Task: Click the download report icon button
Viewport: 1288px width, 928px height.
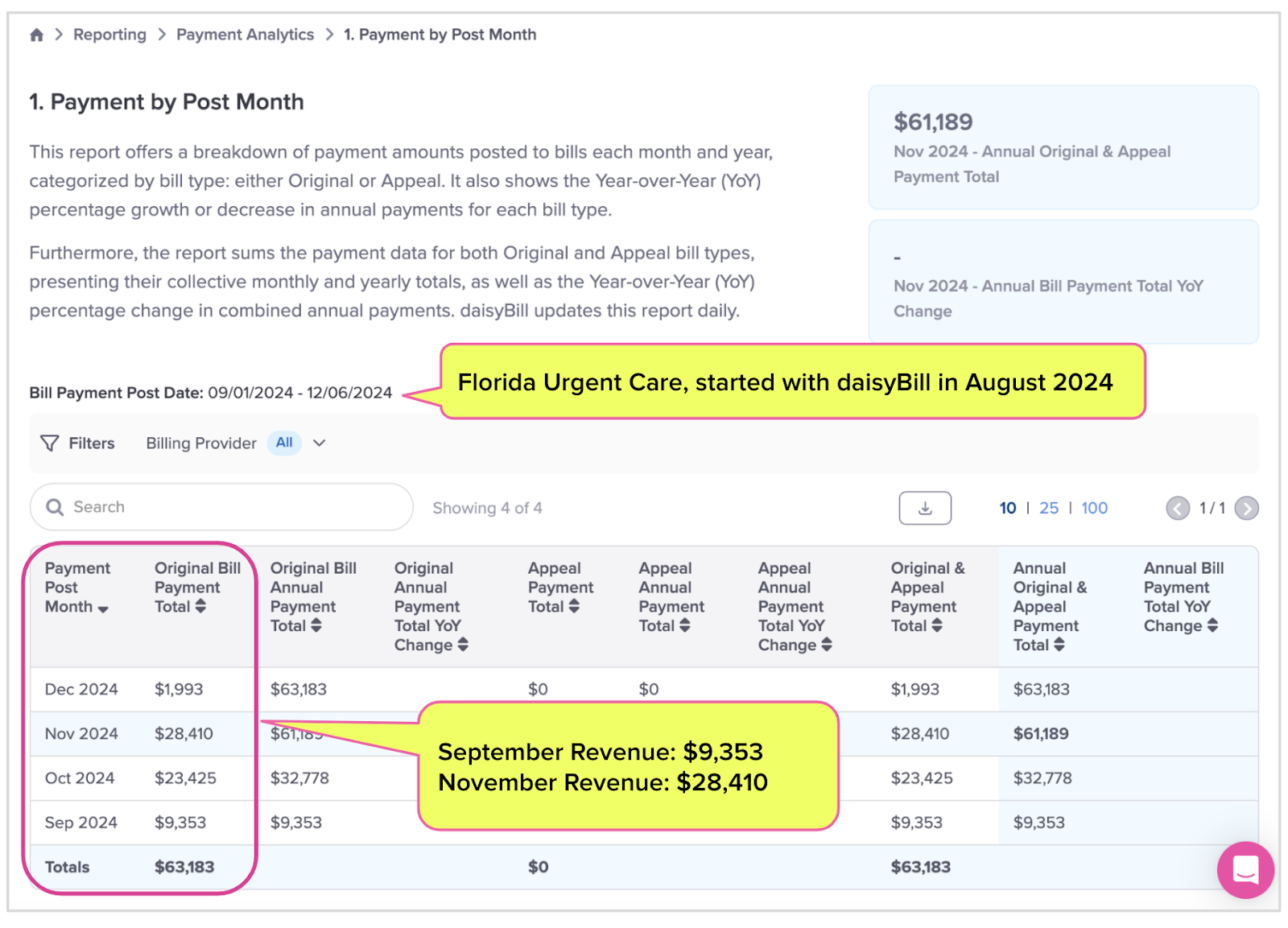Action: pyautogui.click(x=925, y=508)
